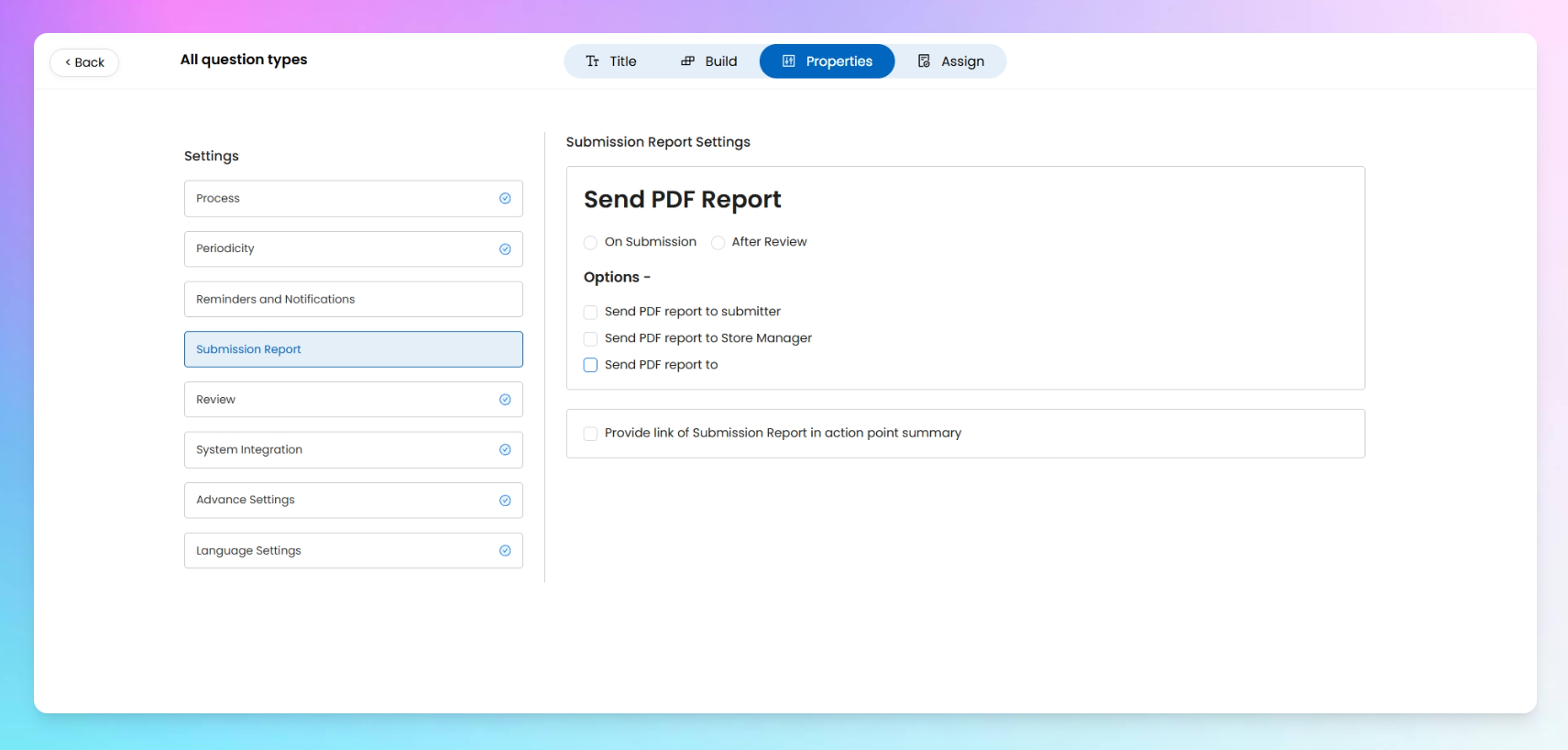Switch to the Build tab
The height and width of the screenshot is (750, 1568).
708,61
